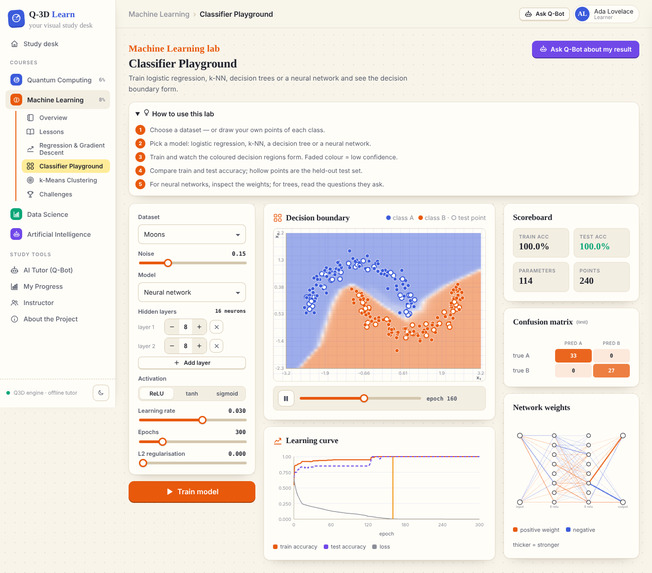Open Regression & Gradient Descent lab
This screenshot has height=573, width=652.
[66, 149]
